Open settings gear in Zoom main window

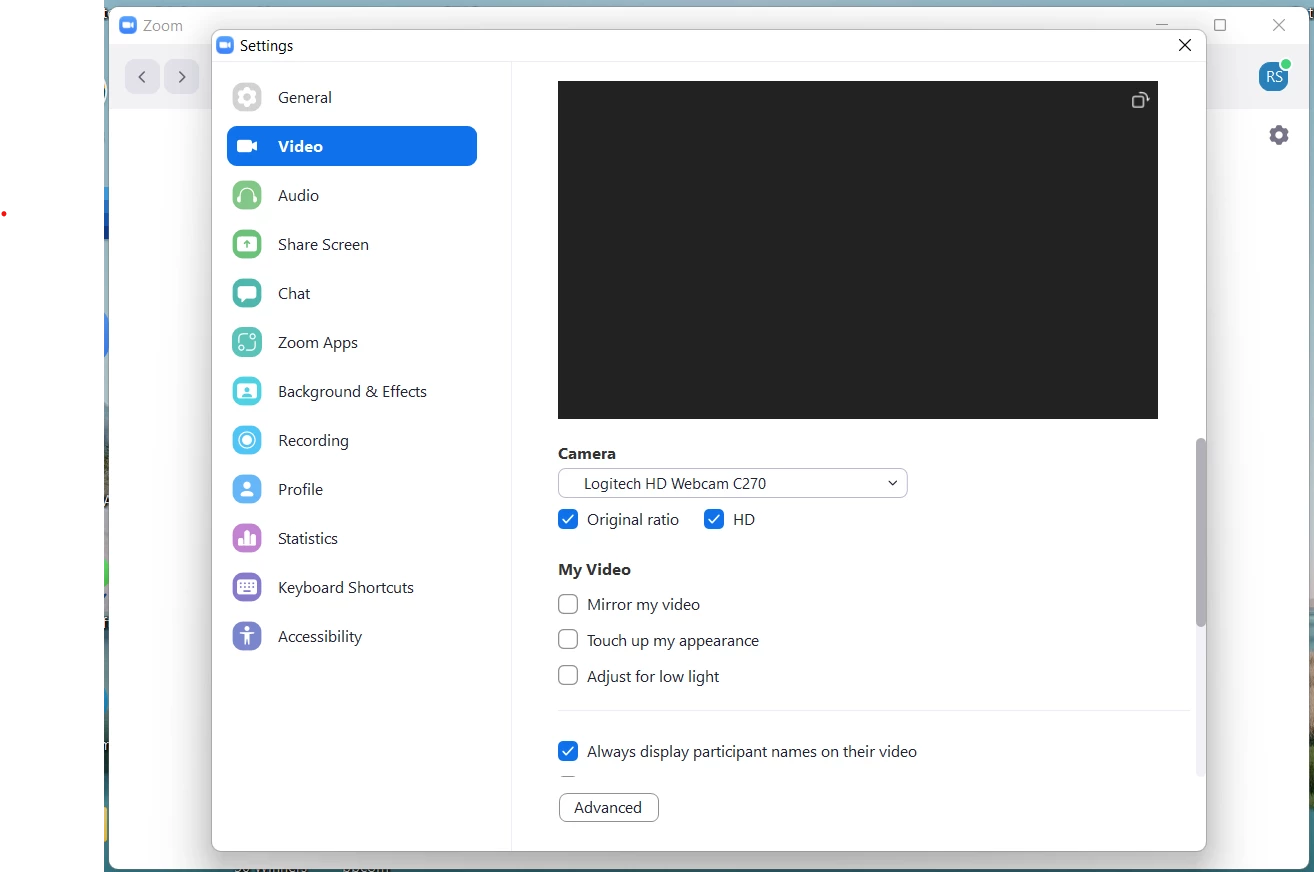1279,135
